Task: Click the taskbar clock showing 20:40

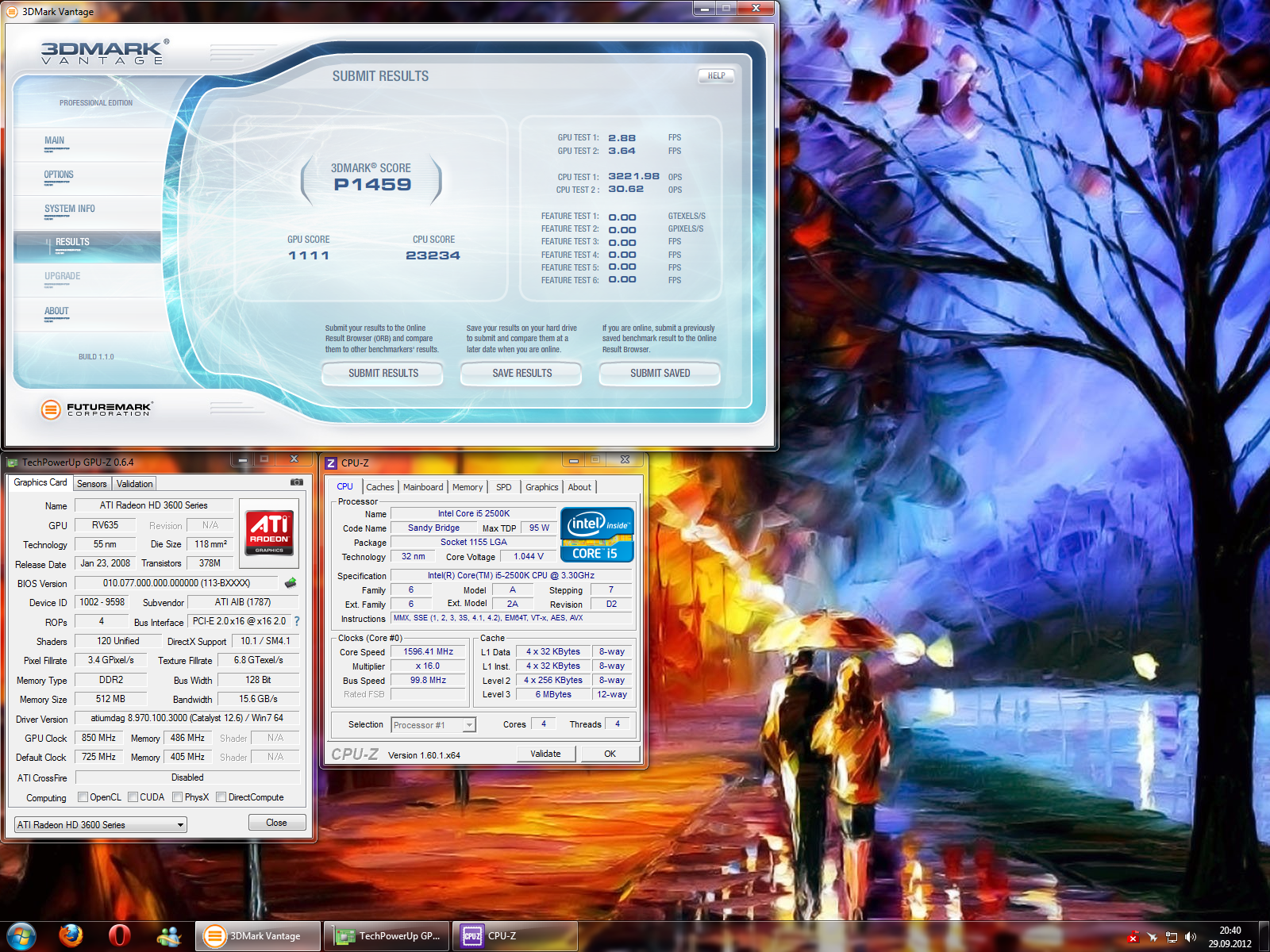Action: [x=1230, y=937]
